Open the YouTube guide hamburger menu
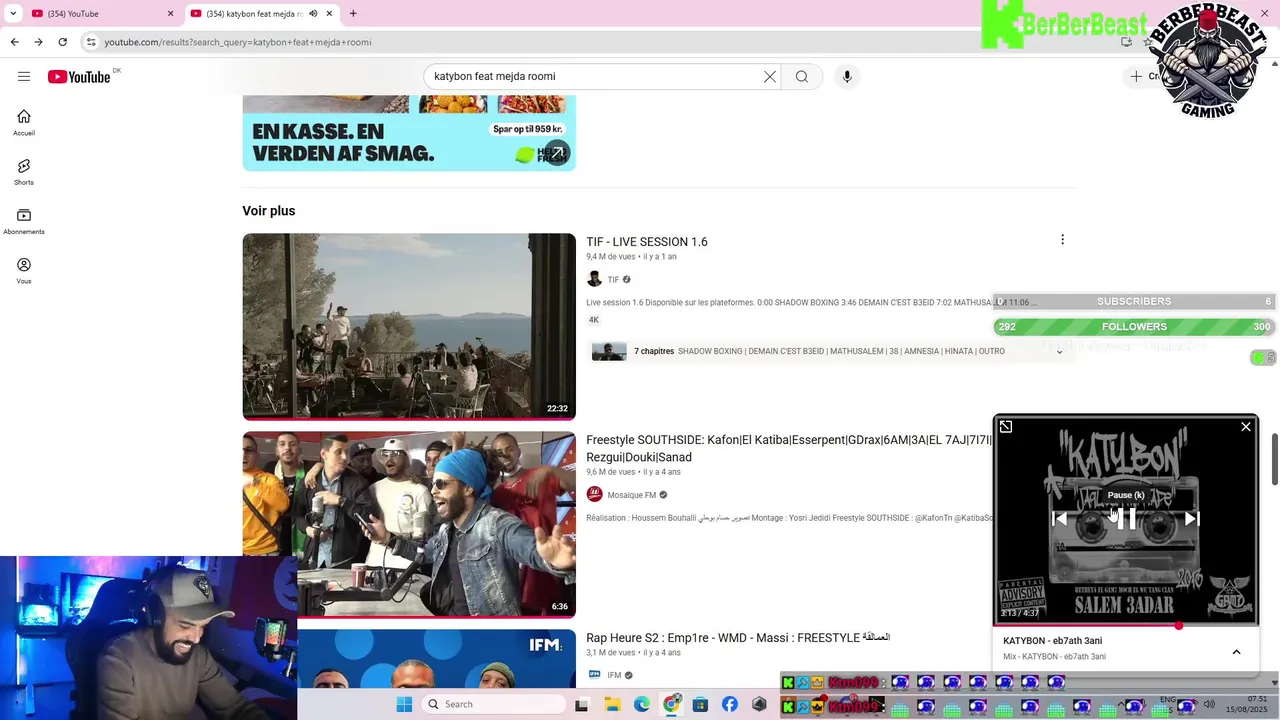The image size is (1280, 720). [x=24, y=76]
